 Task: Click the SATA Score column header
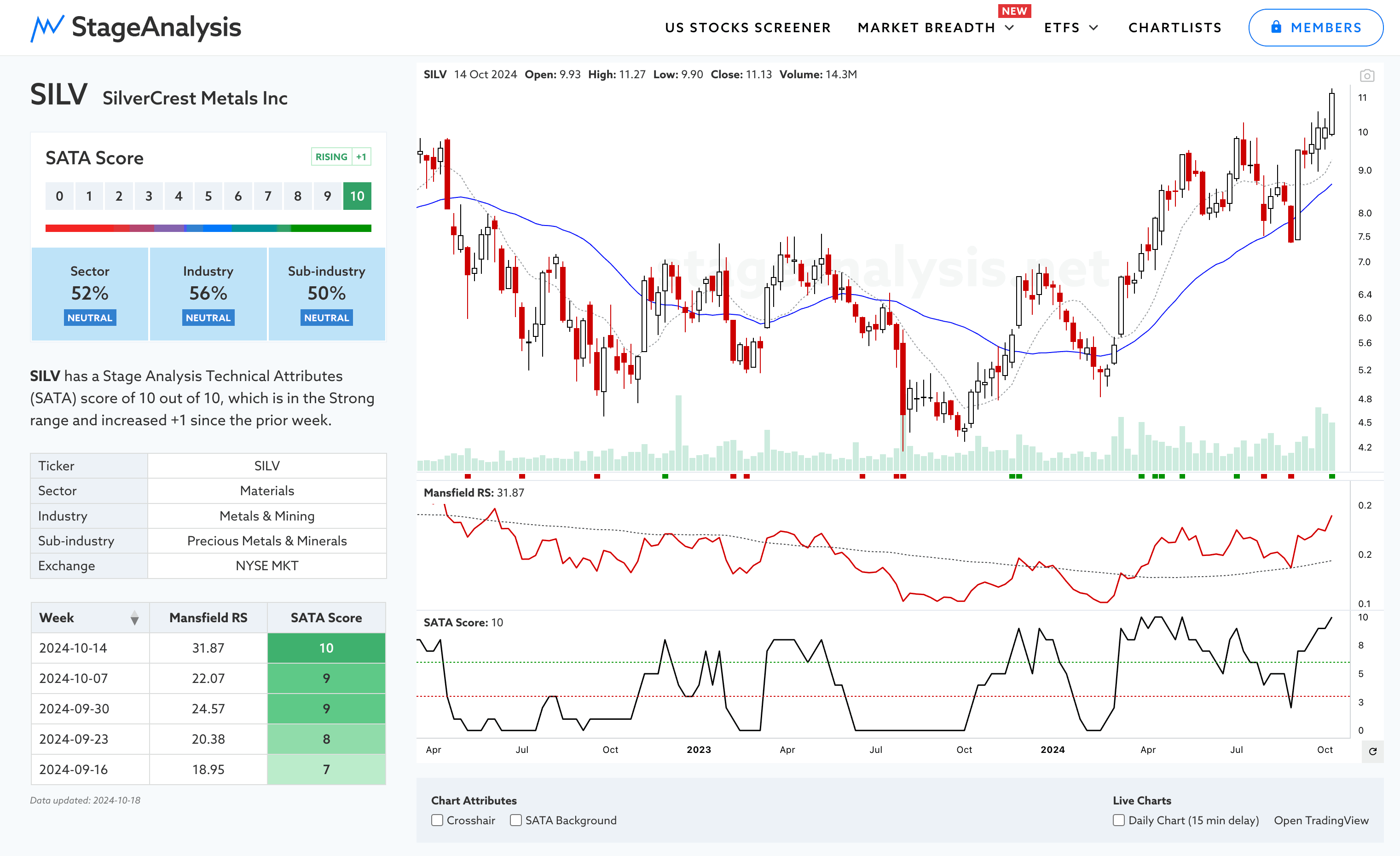click(x=326, y=618)
